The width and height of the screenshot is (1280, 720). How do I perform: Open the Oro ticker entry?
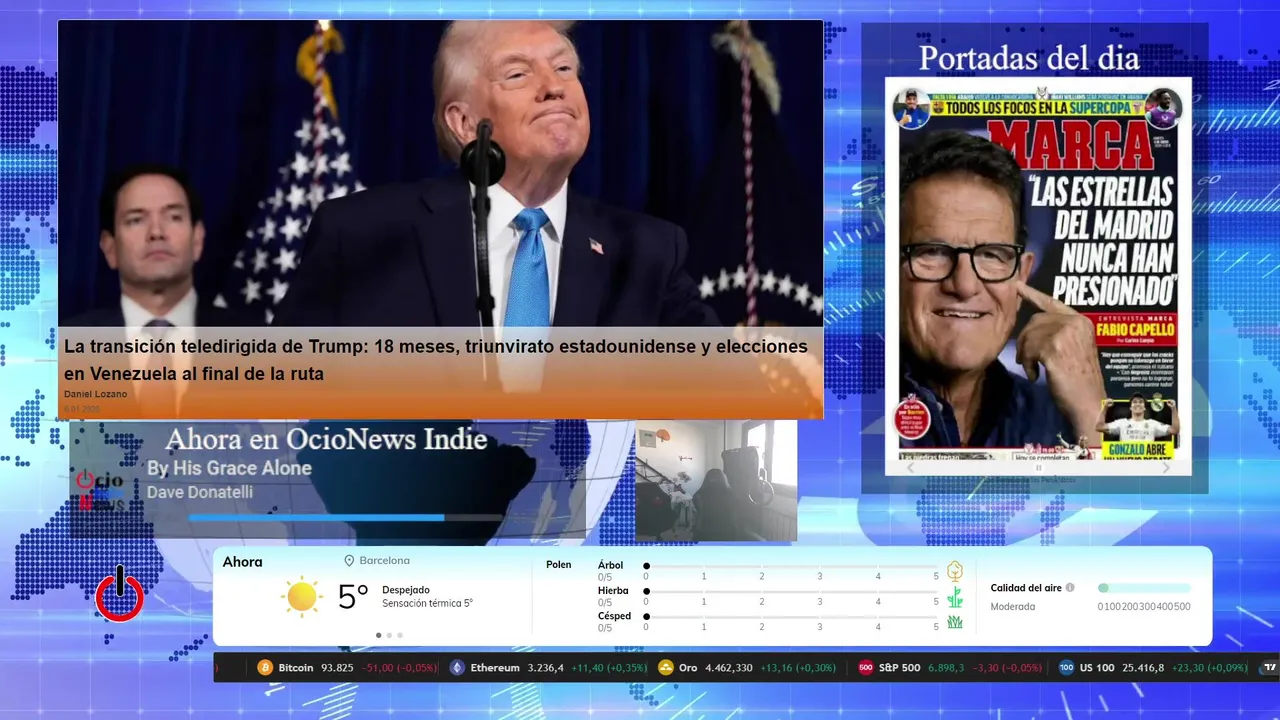747,668
